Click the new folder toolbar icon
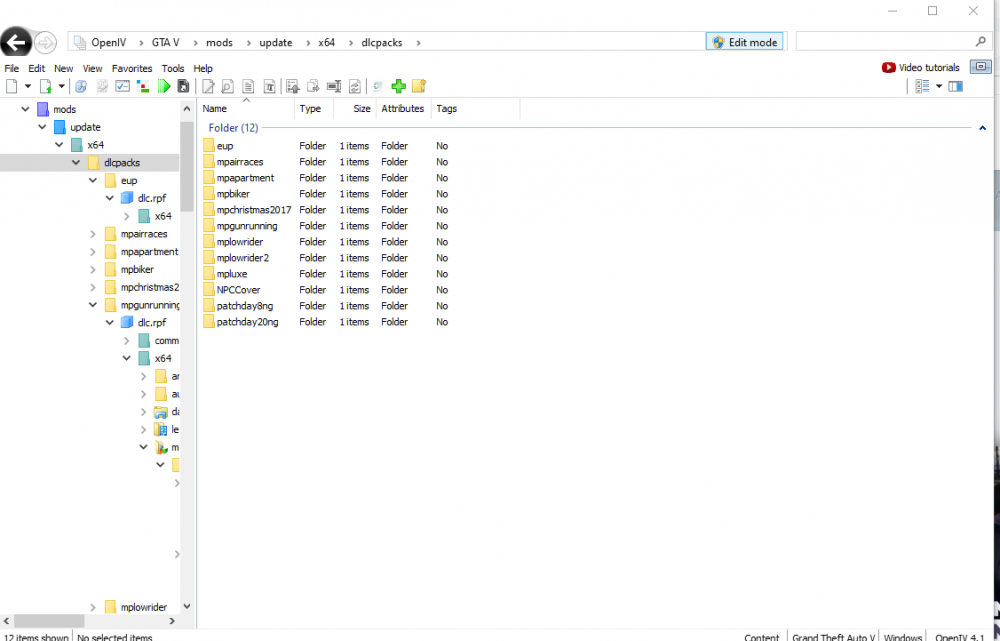The height and width of the screenshot is (641, 1000). tap(419, 86)
